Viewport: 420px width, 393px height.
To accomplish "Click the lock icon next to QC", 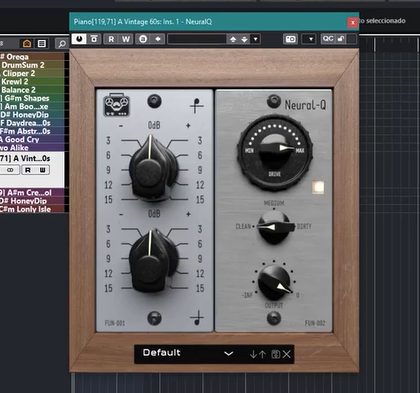I will pyautogui.click(x=341, y=39).
